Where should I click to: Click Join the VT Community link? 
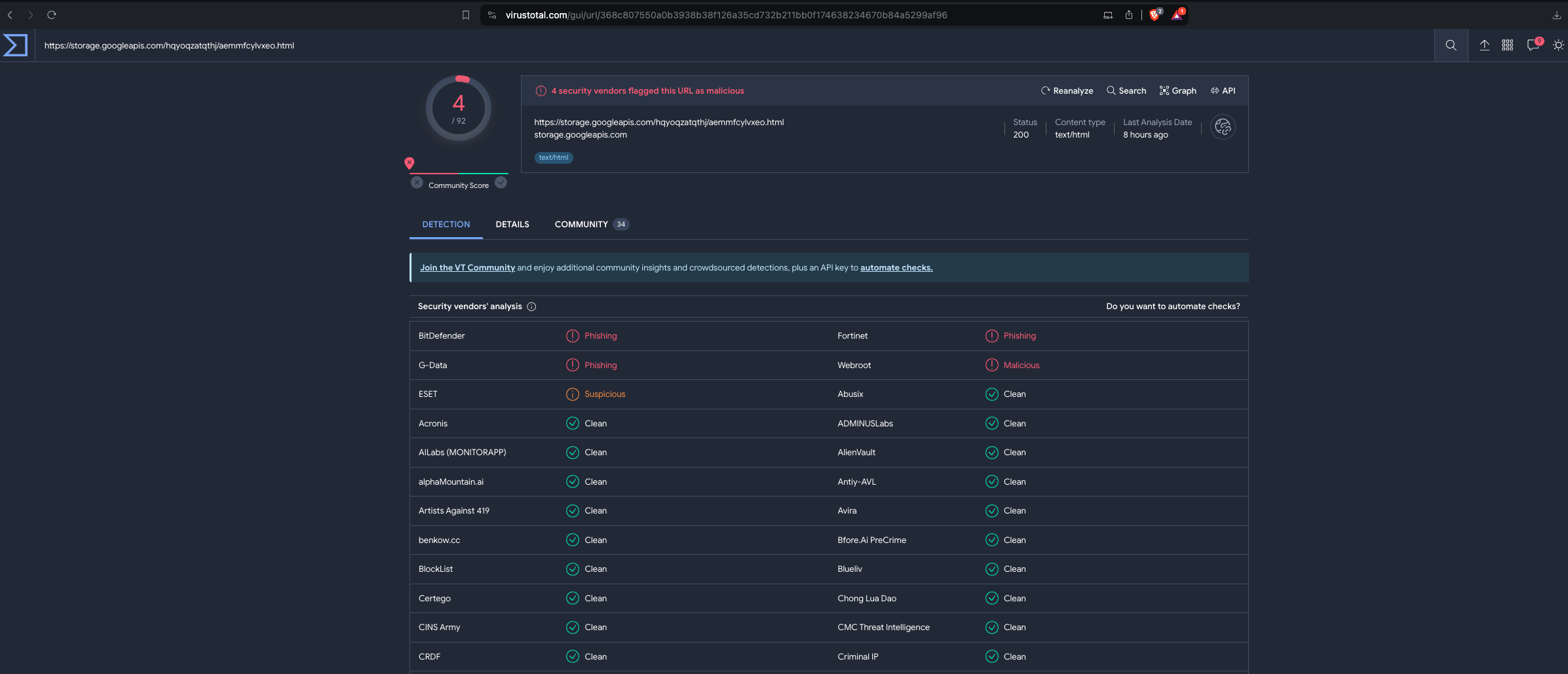coord(467,268)
